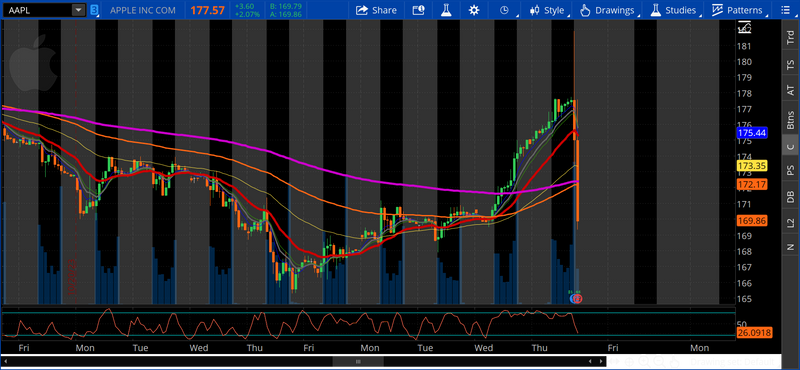The width and height of the screenshot is (800, 370).
Task: Open the Drawing set: Default selector
Action: point(735,362)
